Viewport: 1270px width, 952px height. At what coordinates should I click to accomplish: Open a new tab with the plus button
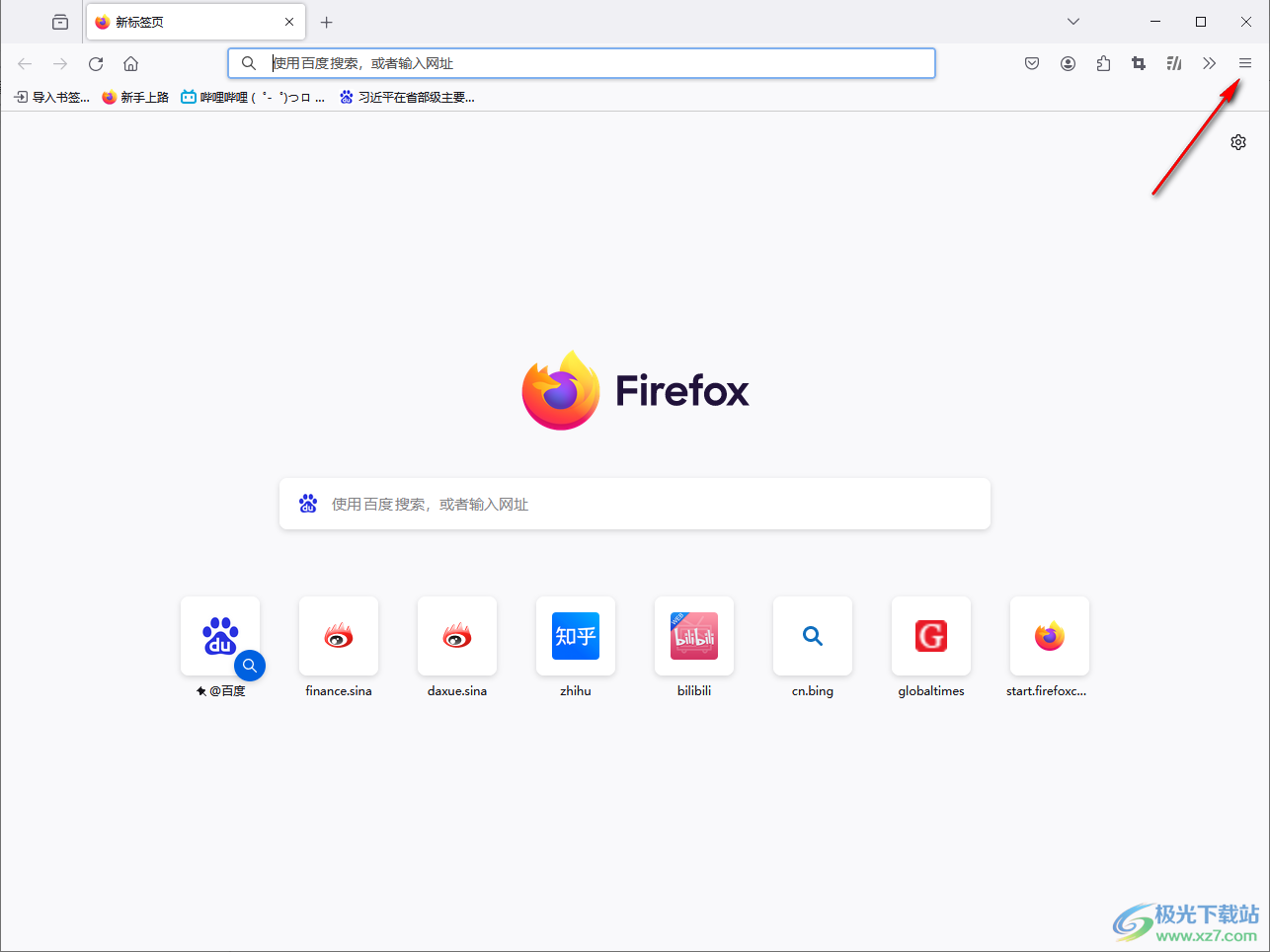(x=327, y=22)
